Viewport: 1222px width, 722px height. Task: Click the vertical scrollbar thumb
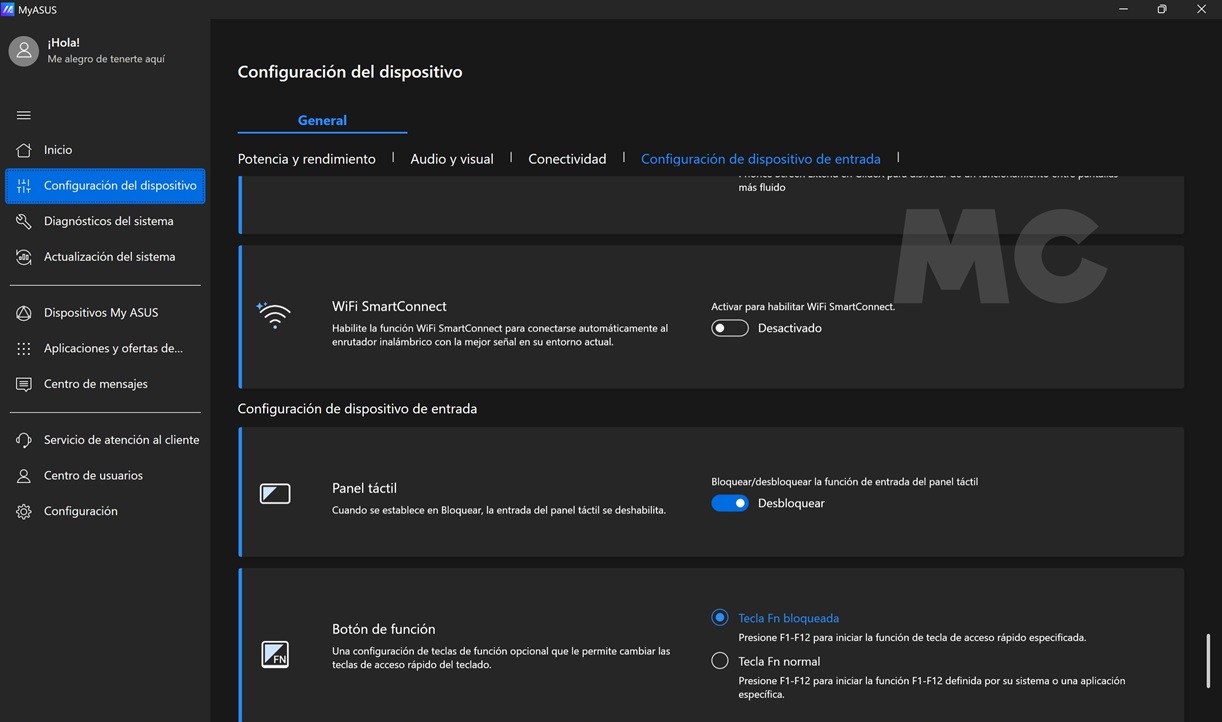click(x=1208, y=660)
